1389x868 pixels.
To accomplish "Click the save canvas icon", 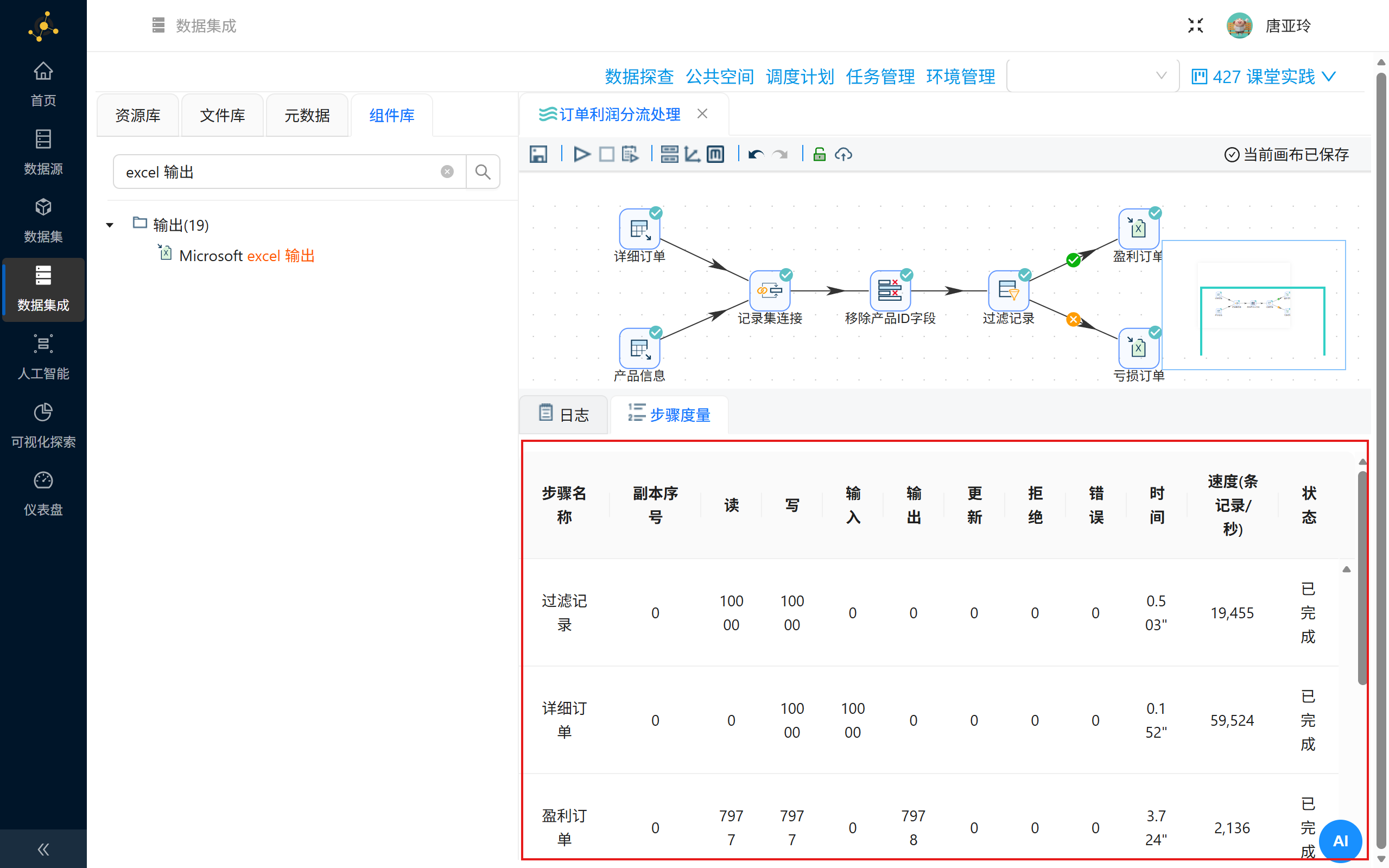I will tap(538, 154).
